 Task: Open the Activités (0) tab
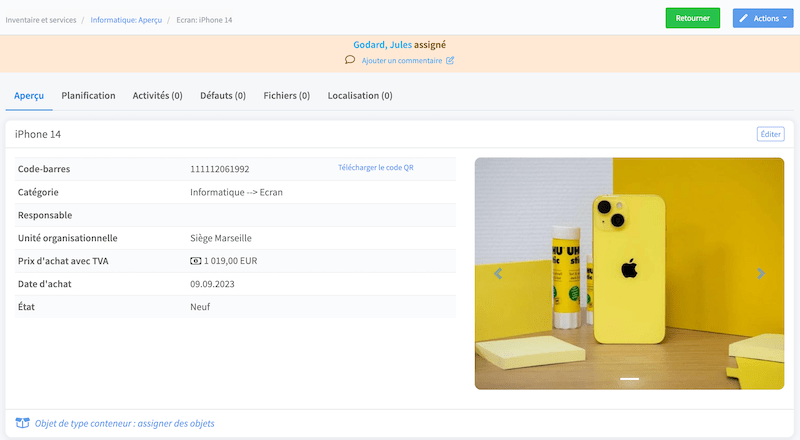pyautogui.click(x=157, y=95)
